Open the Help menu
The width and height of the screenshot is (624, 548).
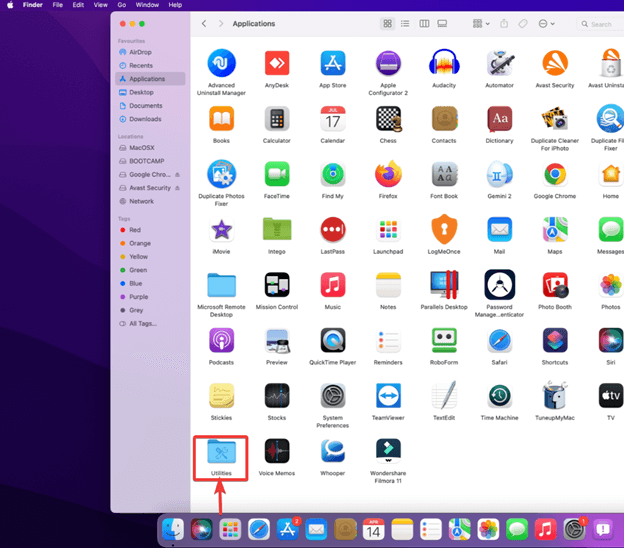[175, 5]
